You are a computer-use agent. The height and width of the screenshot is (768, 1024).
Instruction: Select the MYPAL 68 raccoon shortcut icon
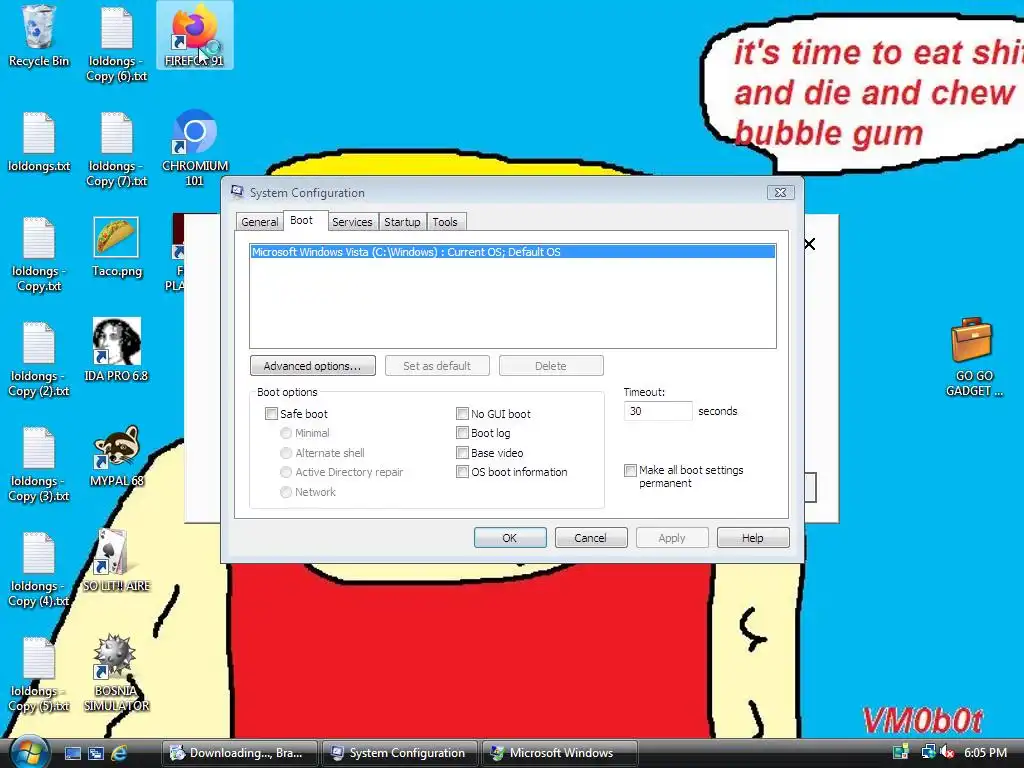click(x=117, y=456)
